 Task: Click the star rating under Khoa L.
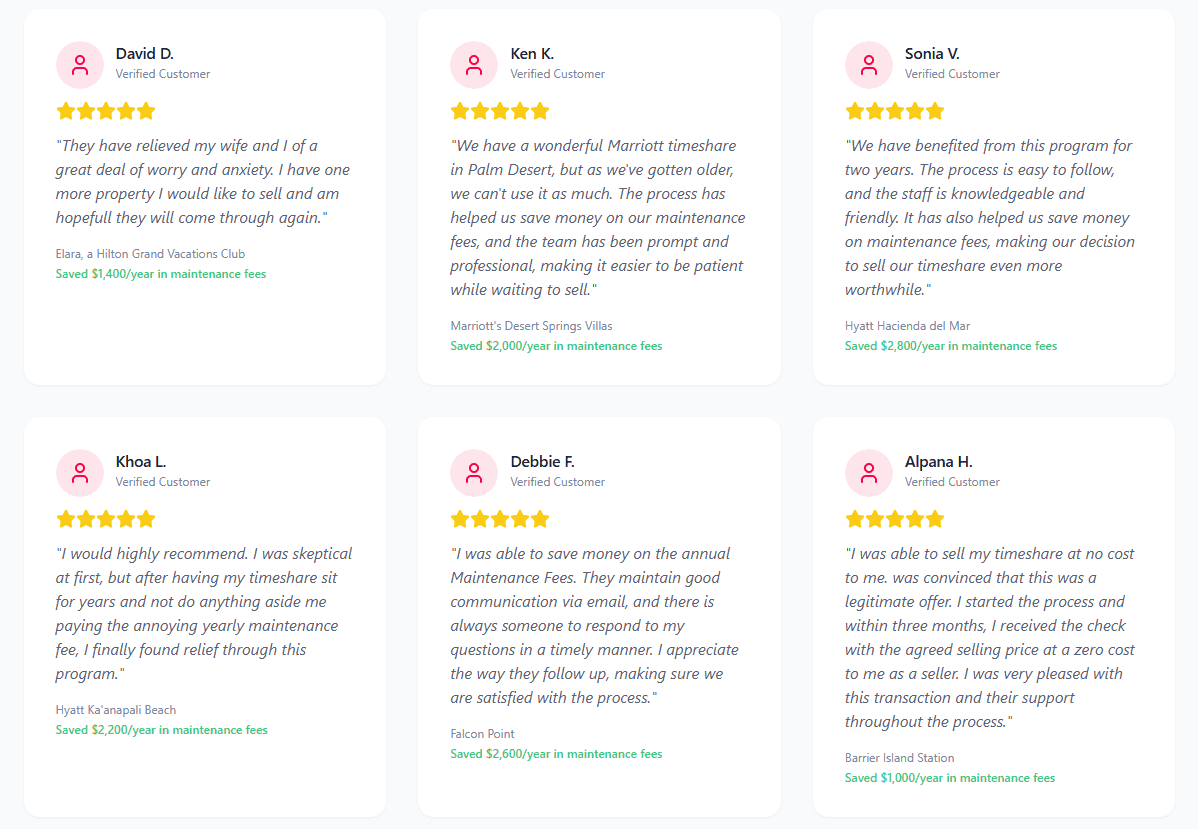point(106,519)
